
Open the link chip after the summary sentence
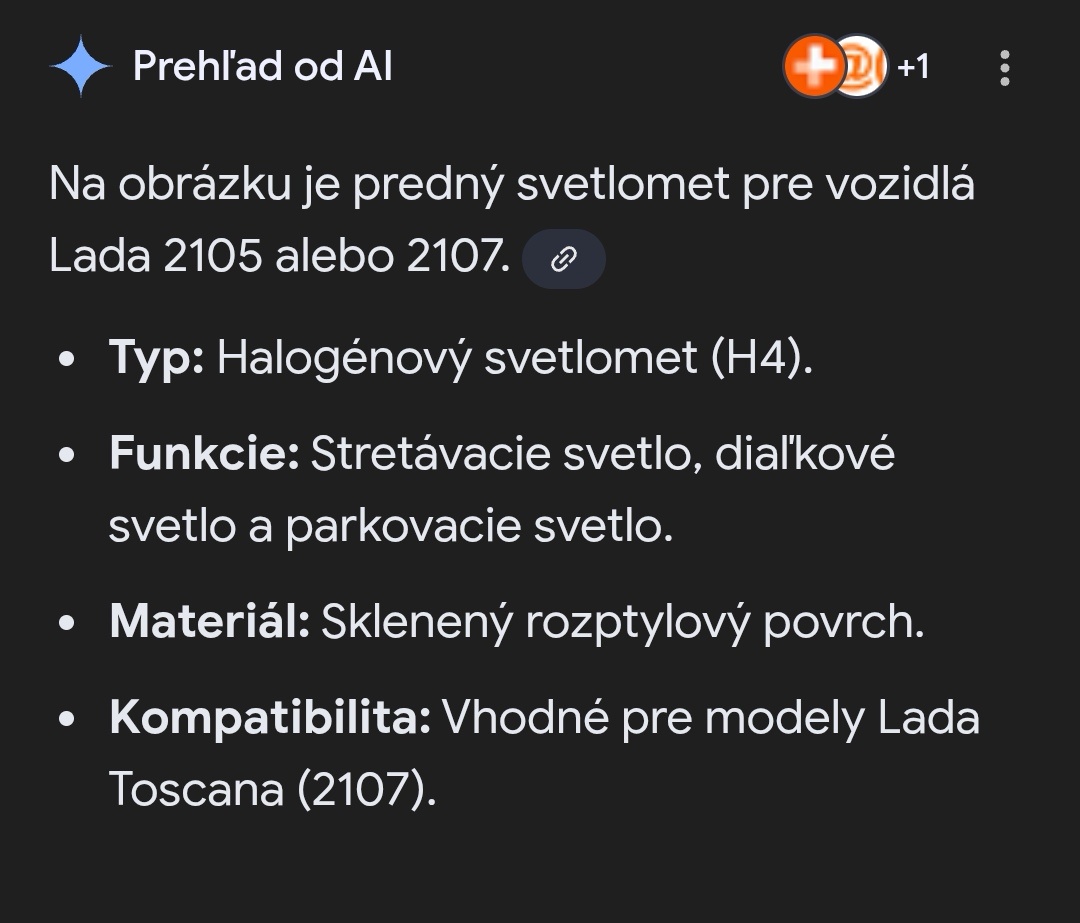(563, 259)
